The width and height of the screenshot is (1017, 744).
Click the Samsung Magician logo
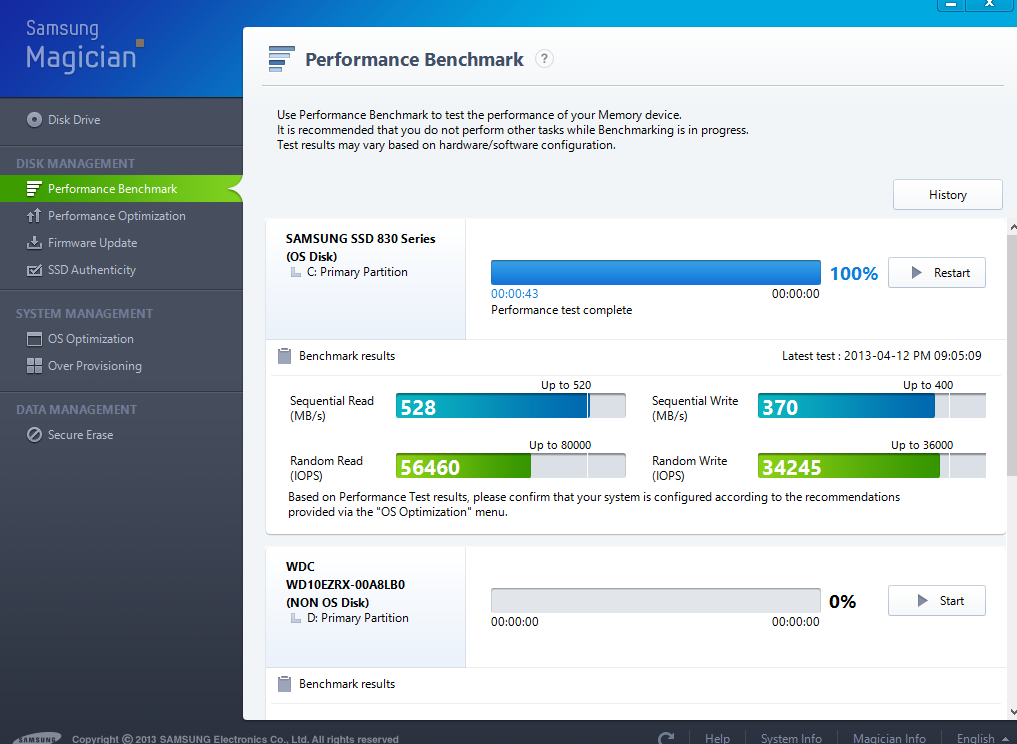pyautogui.click(x=84, y=45)
